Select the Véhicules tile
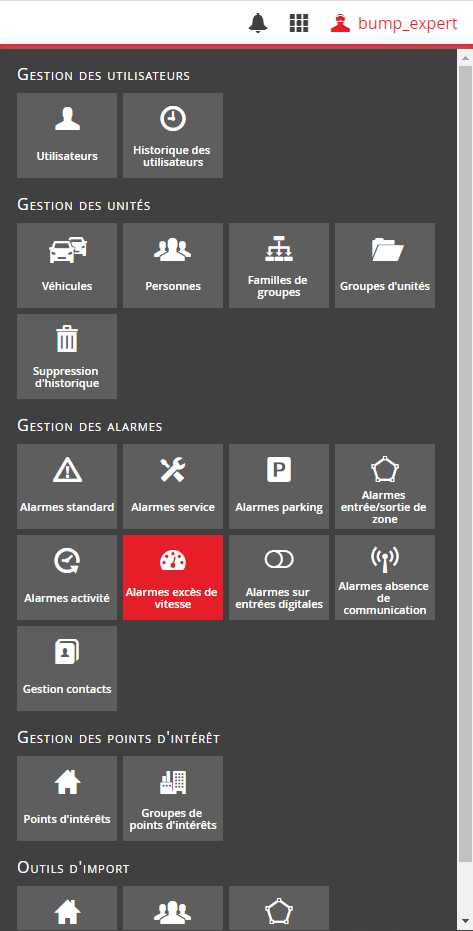Screen dimensions: 473x931 [67, 265]
